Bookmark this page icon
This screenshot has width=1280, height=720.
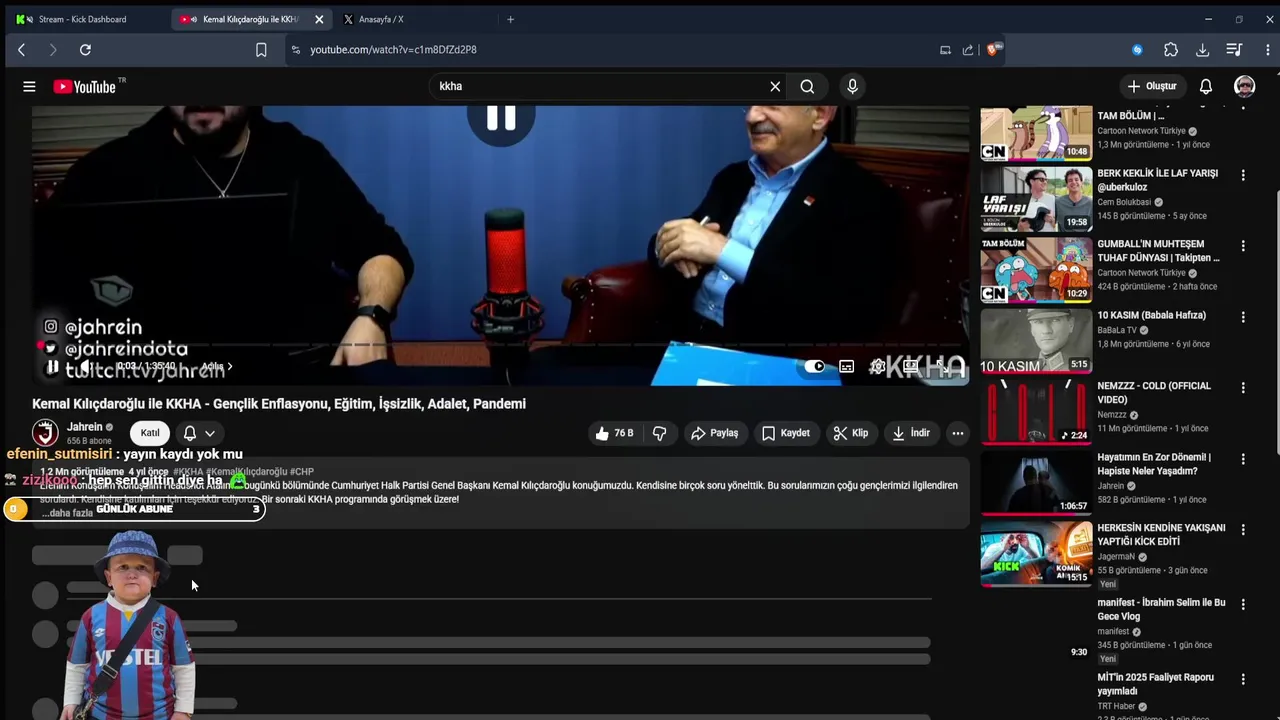(x=261, y=50)
